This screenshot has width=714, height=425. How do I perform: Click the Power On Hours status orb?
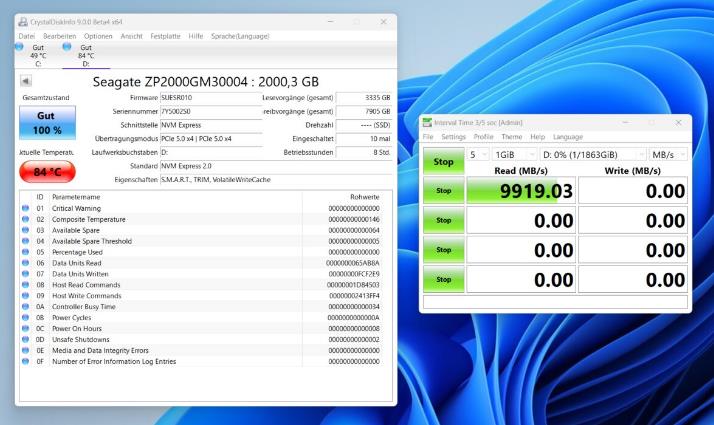pos(25,328)
